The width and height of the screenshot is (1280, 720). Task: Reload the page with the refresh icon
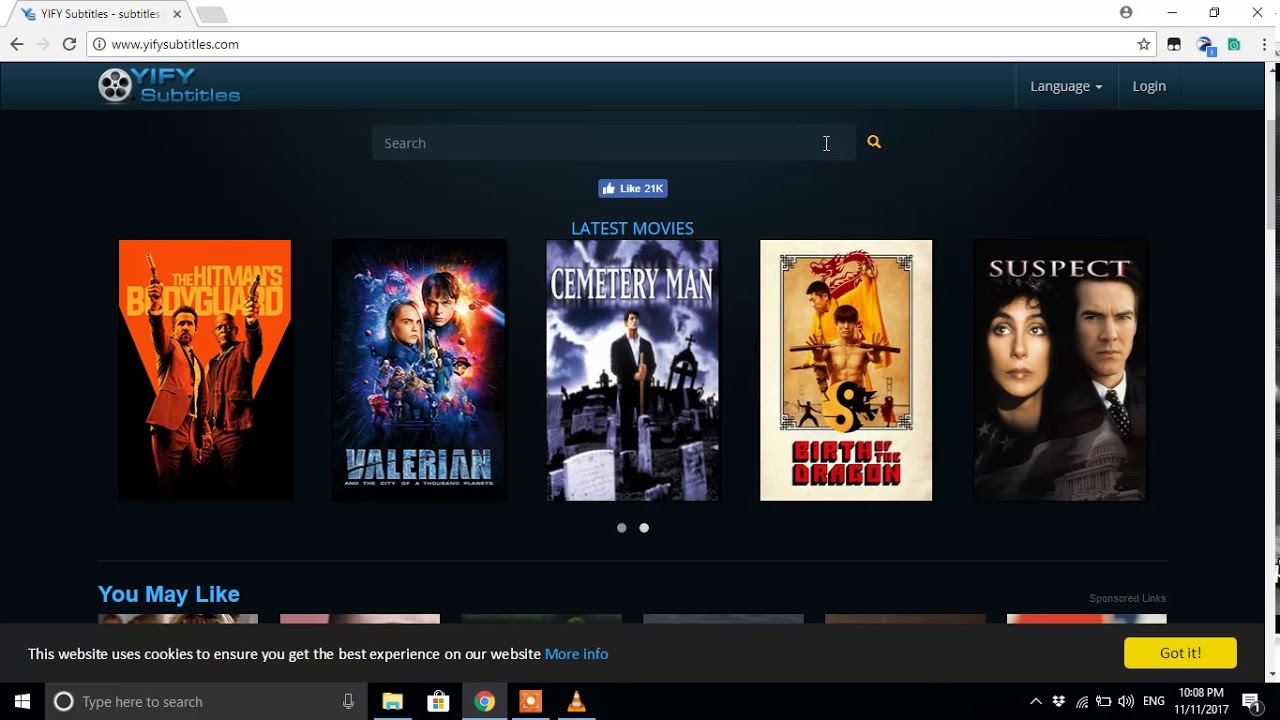[x=69, y=44]
